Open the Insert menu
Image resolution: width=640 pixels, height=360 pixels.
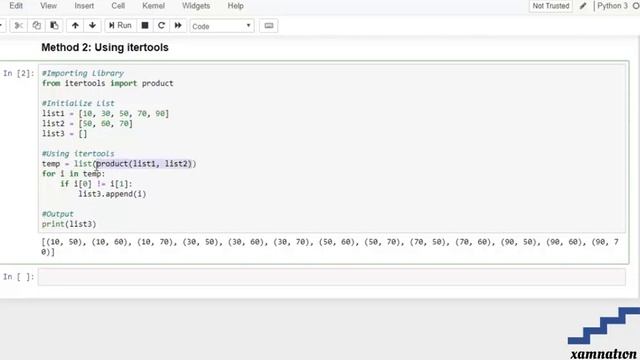click(x=84, y=6)
